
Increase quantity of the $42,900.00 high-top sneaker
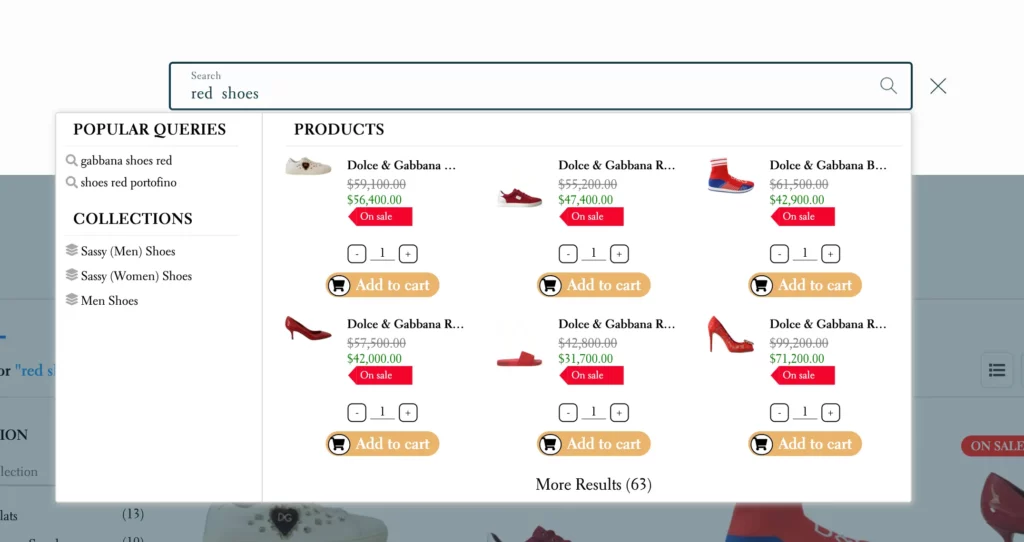click(x=831, y=254)
